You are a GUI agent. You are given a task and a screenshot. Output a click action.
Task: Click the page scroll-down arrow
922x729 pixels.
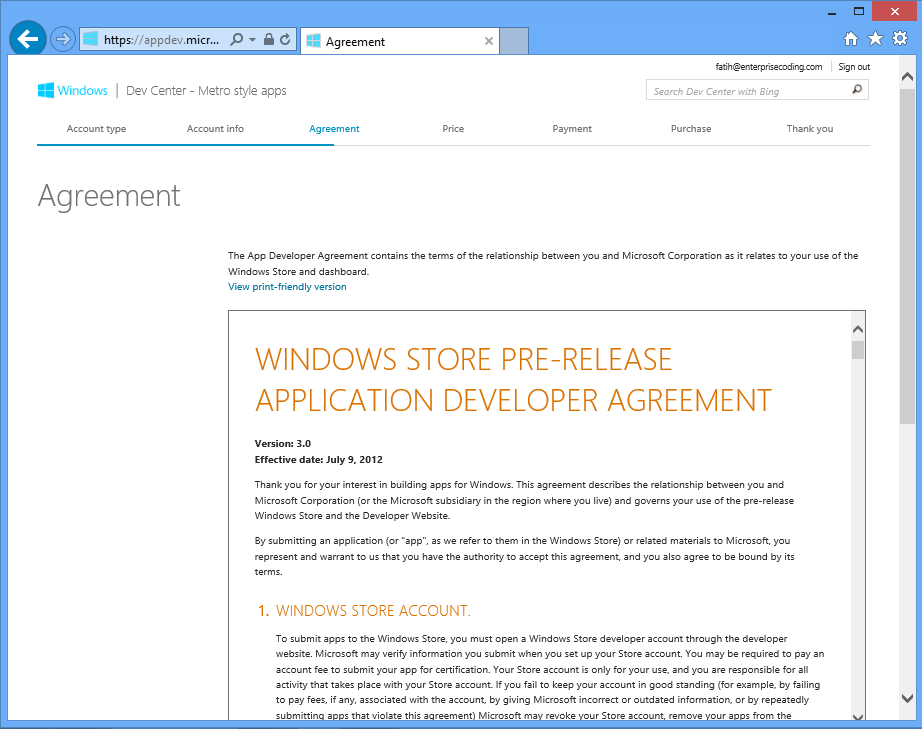pos(907,698)
